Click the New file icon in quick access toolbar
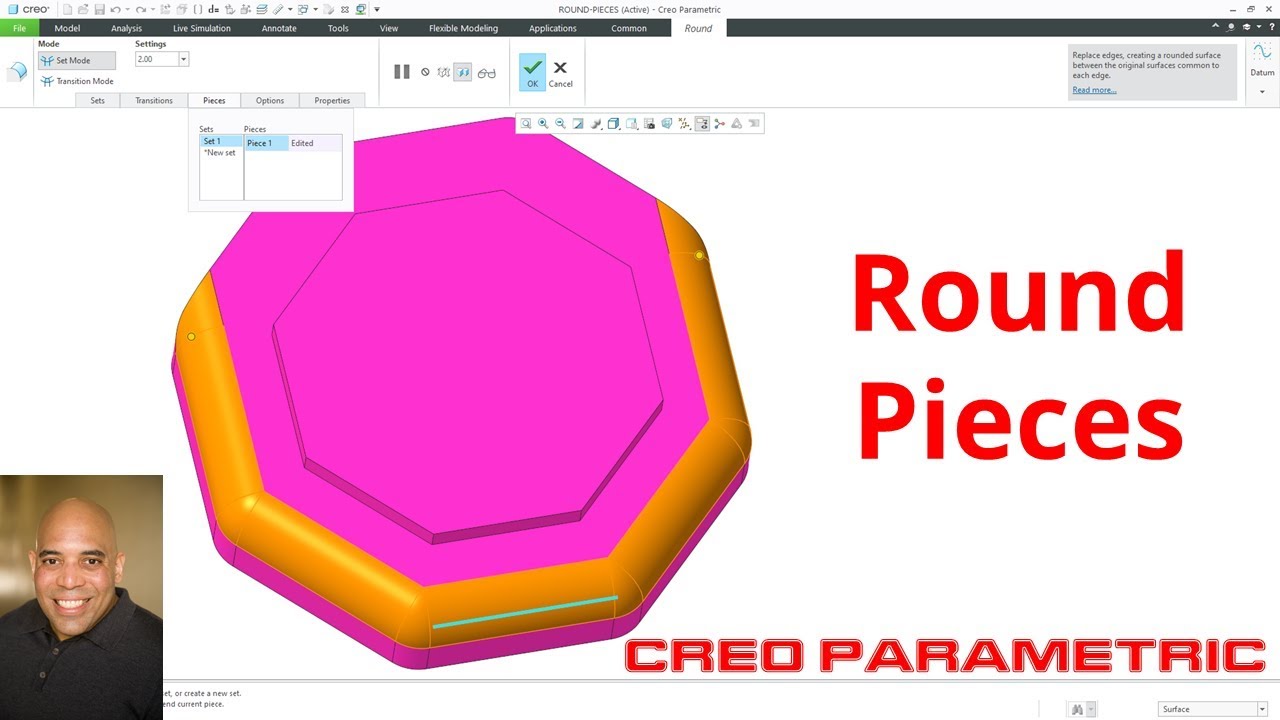This screenshot has width=1280, height=720. (x=67, y=9)
